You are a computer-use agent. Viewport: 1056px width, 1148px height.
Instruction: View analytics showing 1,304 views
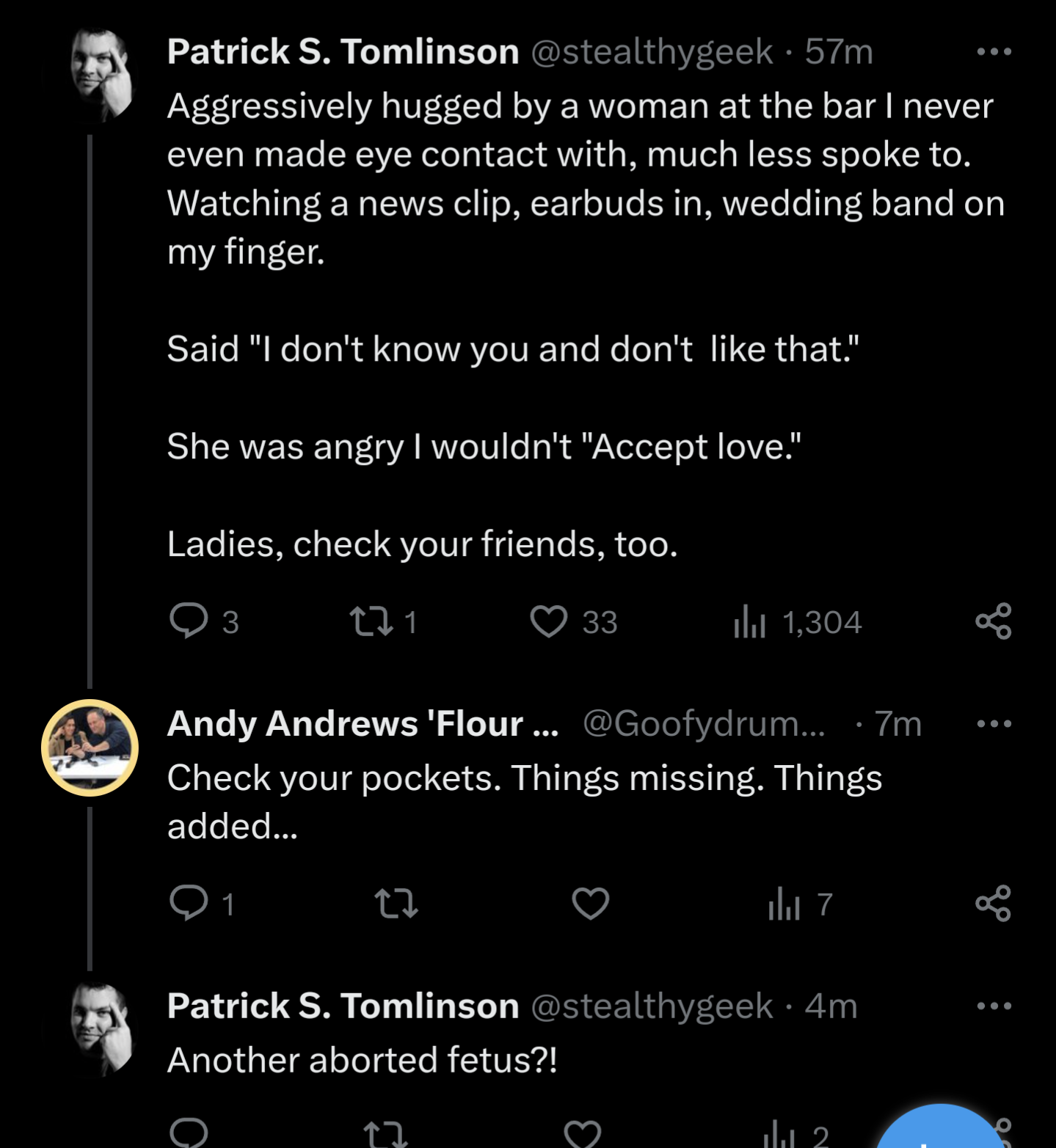(797, 621)
